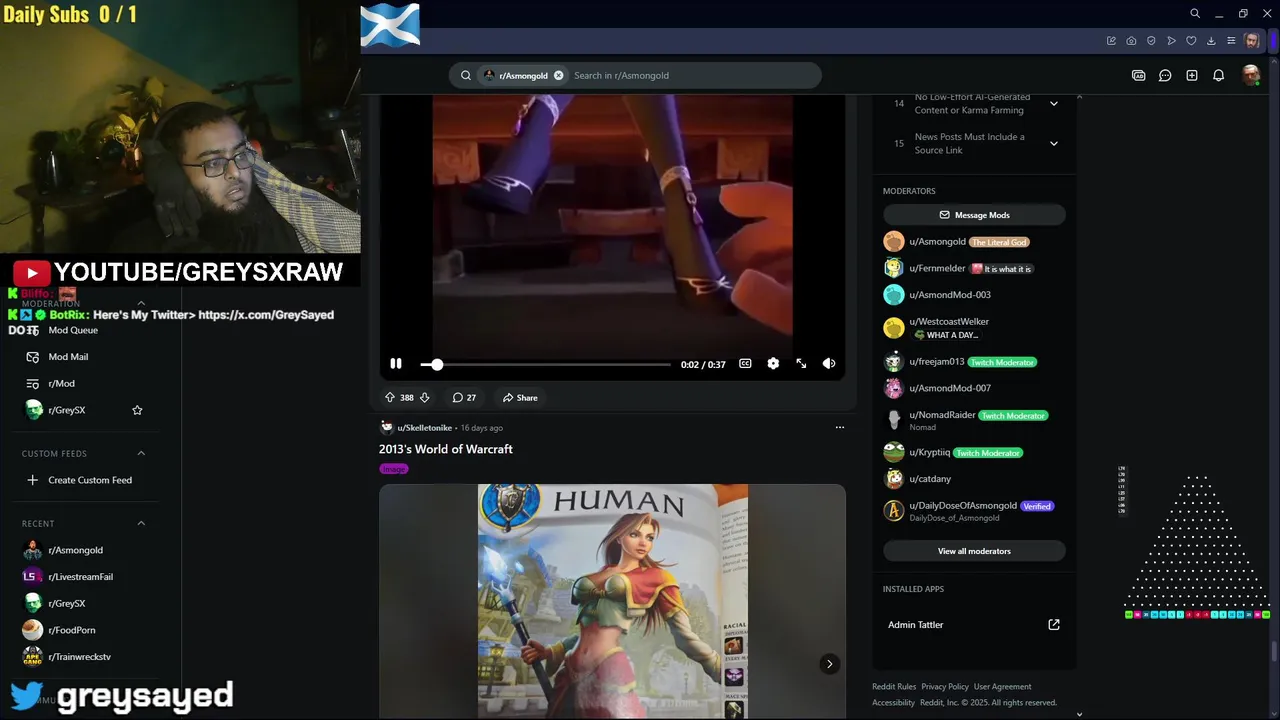Viewport: 1280px width, 720px height.
Task: Take a snapshot with the camera icon
Action: tap(1131, 41)
